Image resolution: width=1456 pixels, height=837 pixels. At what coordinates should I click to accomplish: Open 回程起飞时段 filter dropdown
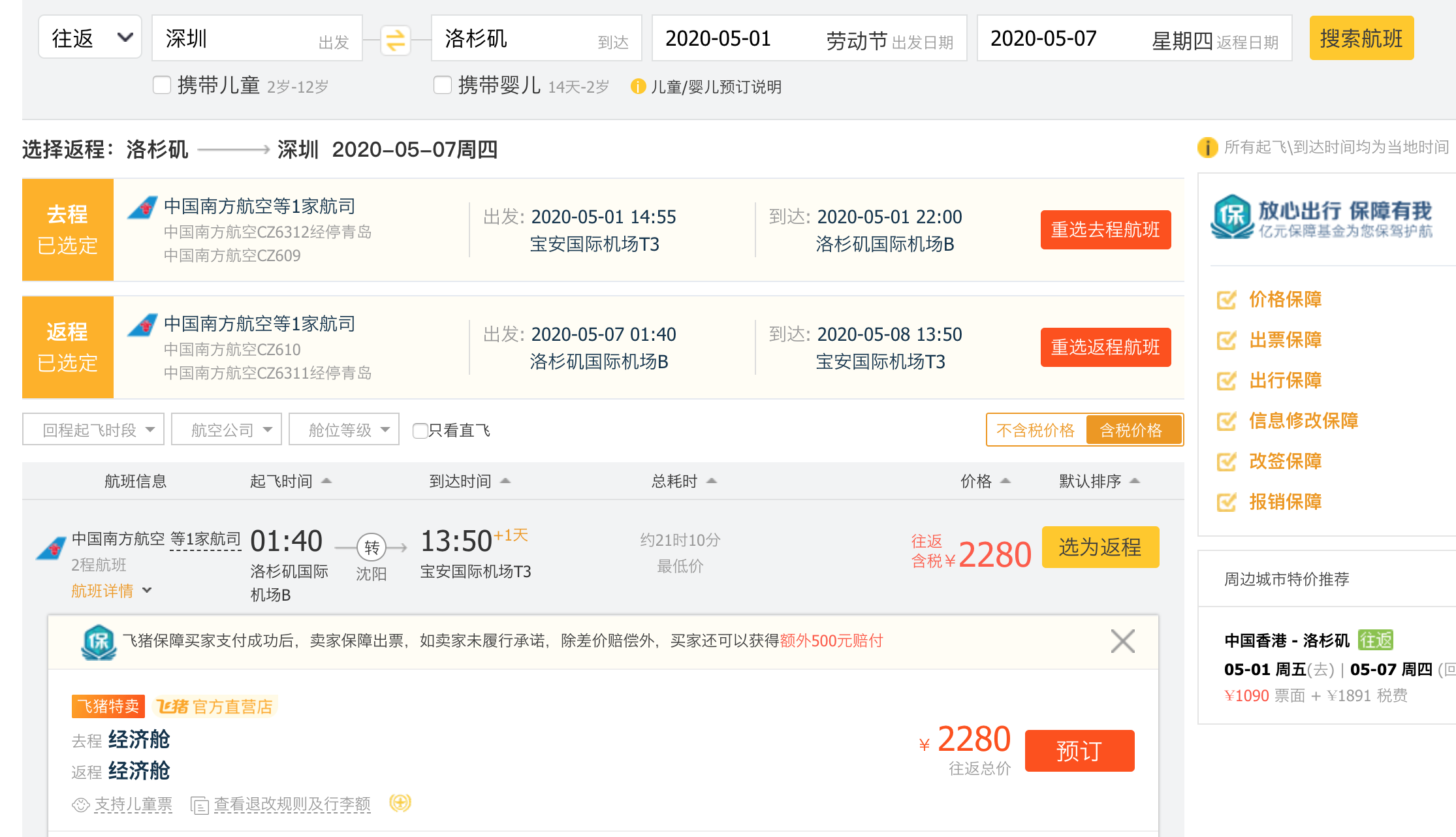pos(93,430)
